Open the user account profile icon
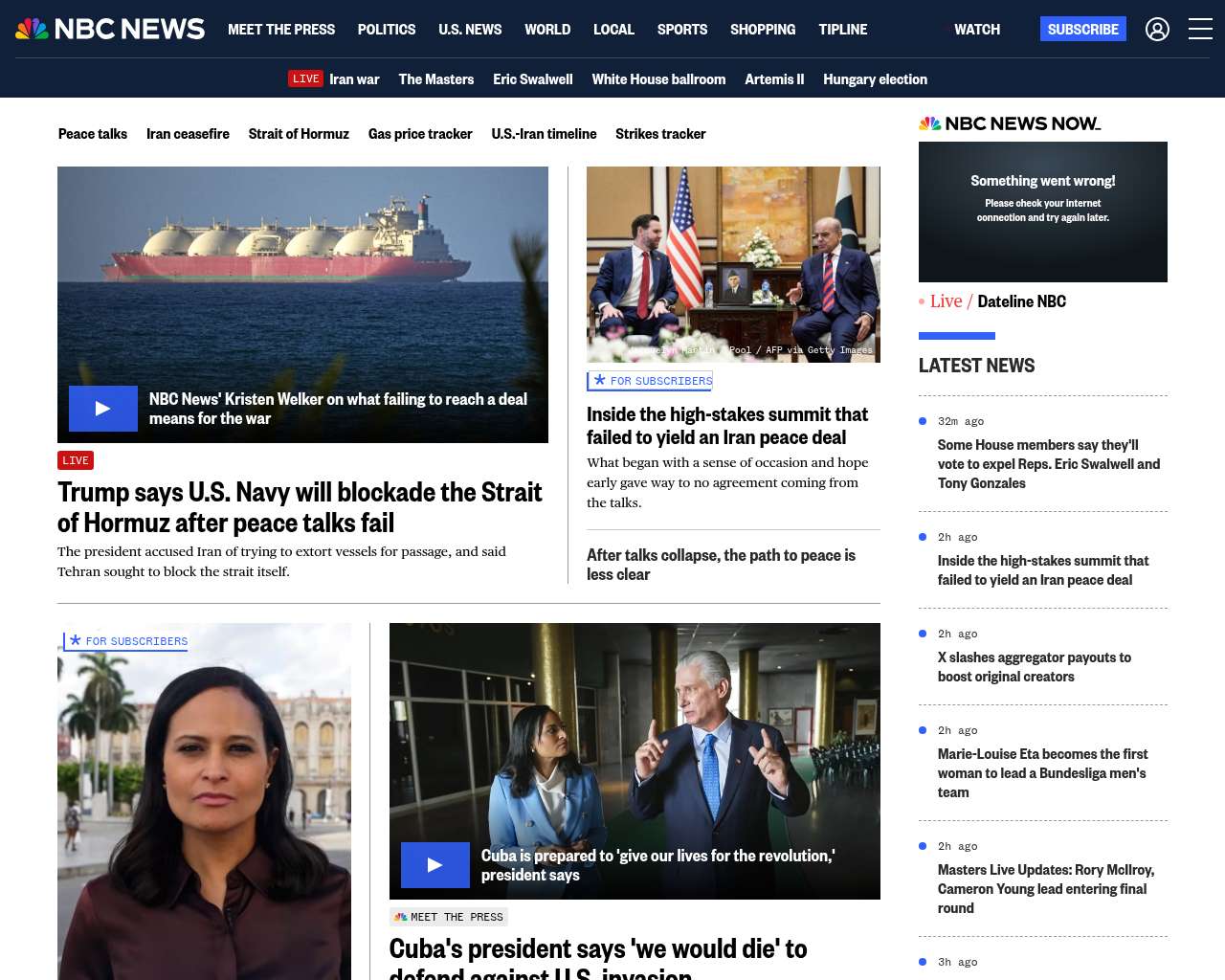1225x980 pixels. (1157, 30)
